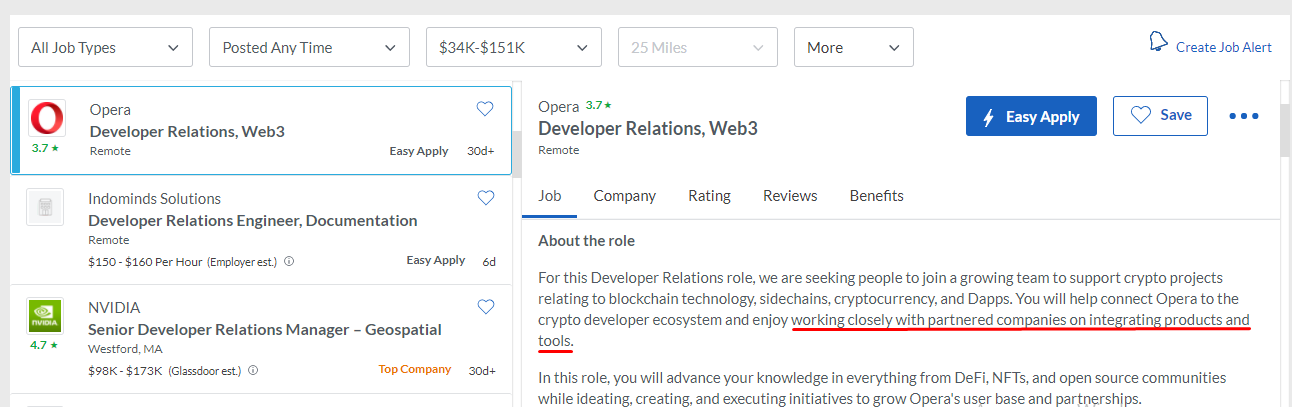This screenshot has height=407, width=1292.
Task: Click the $98K - $173K salary text
Action: [125, 370]
